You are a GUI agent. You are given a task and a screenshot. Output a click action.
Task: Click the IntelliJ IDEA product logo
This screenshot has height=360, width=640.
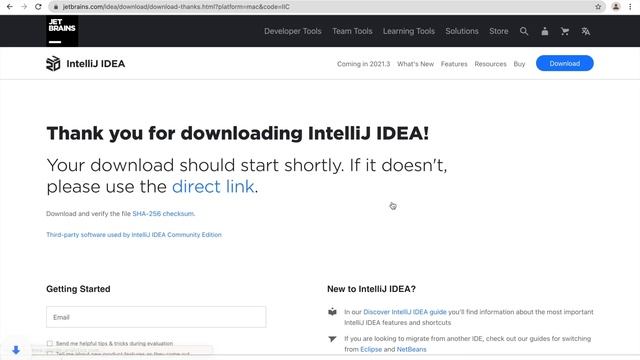pyautogui.click(x=53, y=64)
